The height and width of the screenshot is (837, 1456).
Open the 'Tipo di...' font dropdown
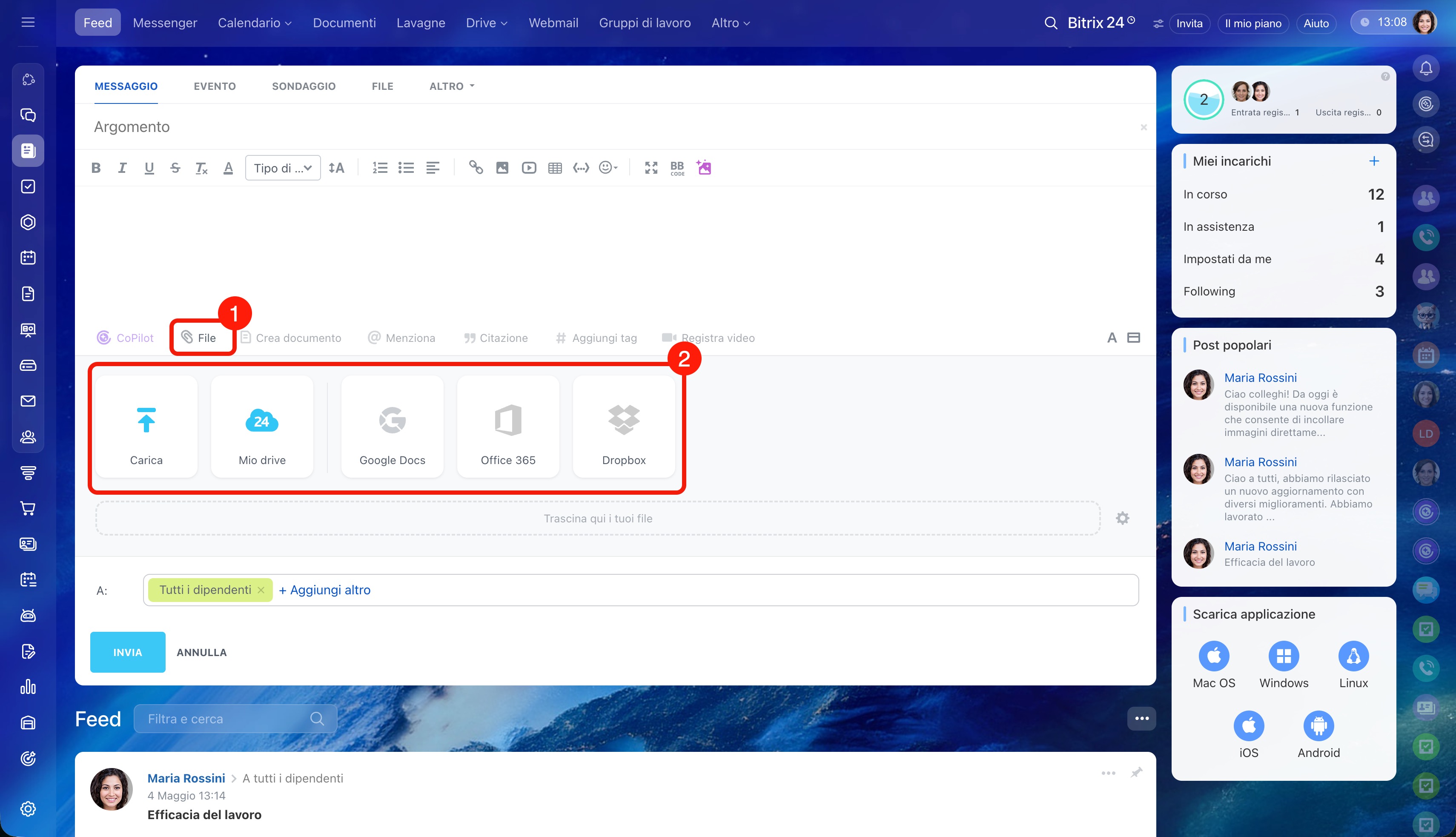(283, 168)
